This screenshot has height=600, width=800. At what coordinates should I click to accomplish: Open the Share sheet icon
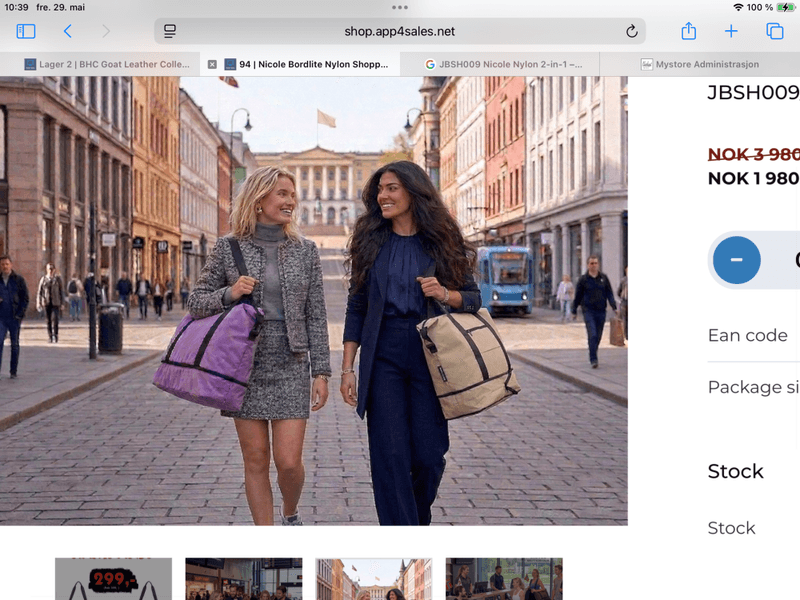pyautogui.click(x=689, y=31)
